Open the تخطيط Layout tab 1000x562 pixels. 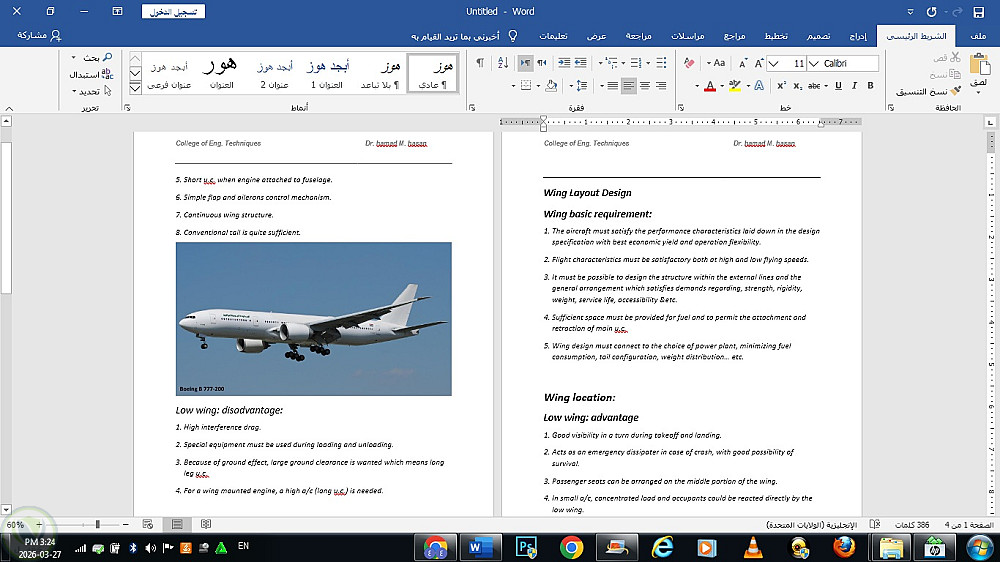coord(776,36)
